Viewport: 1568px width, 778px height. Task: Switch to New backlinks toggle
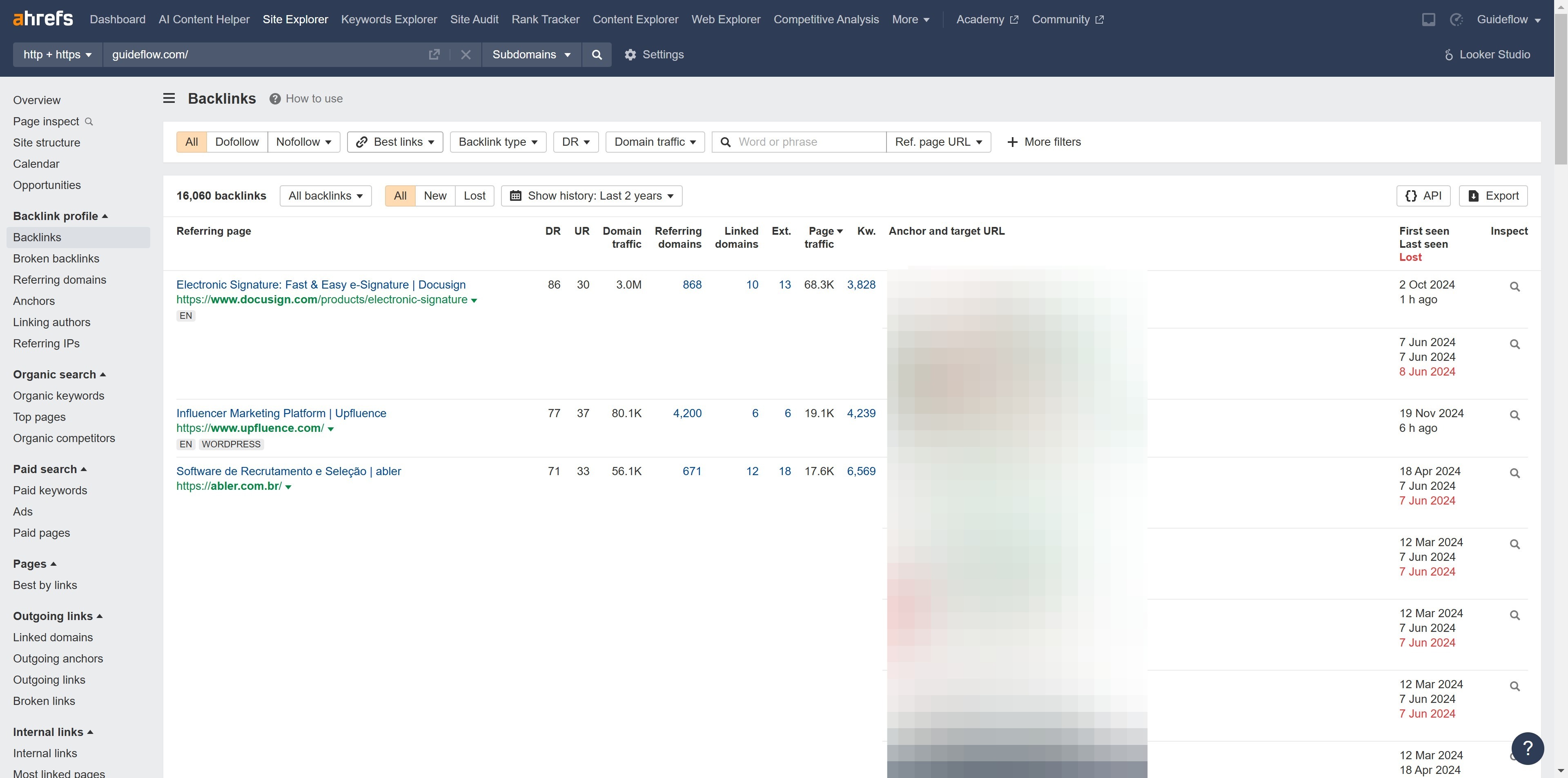click(434, 196)
